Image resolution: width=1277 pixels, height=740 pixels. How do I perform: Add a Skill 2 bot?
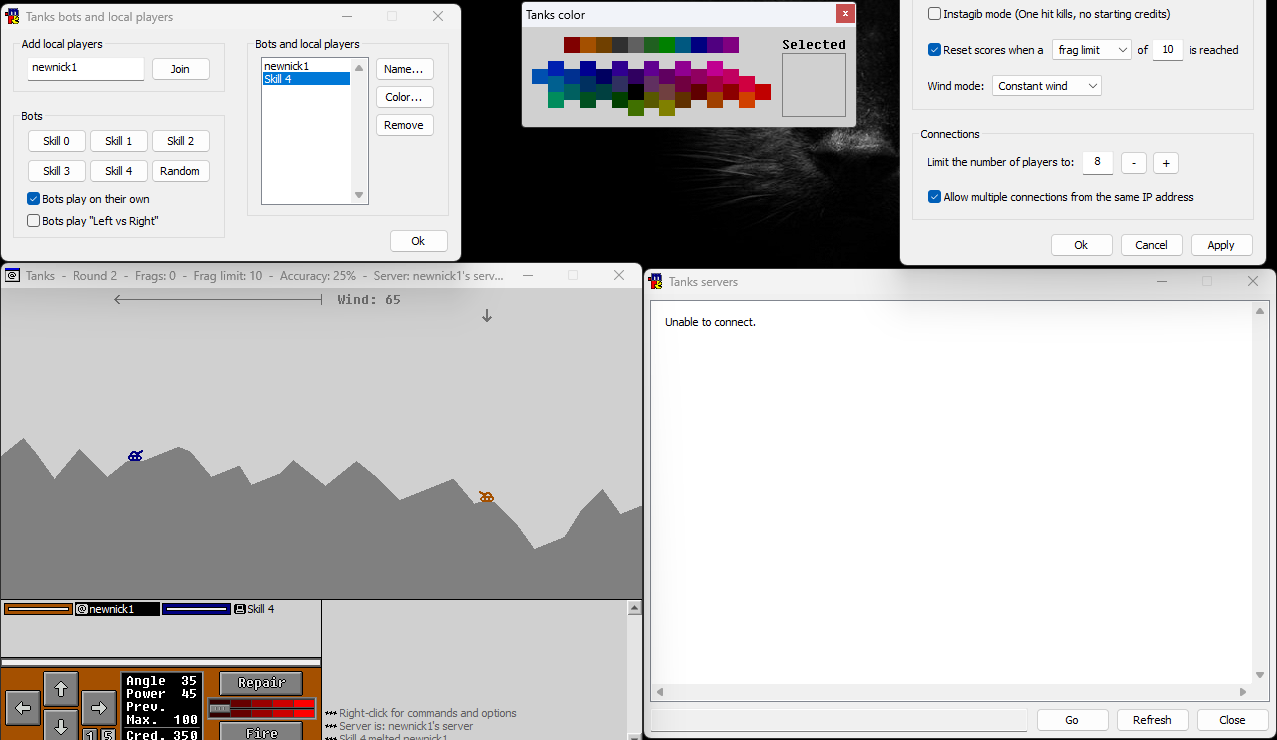[181, 141]
